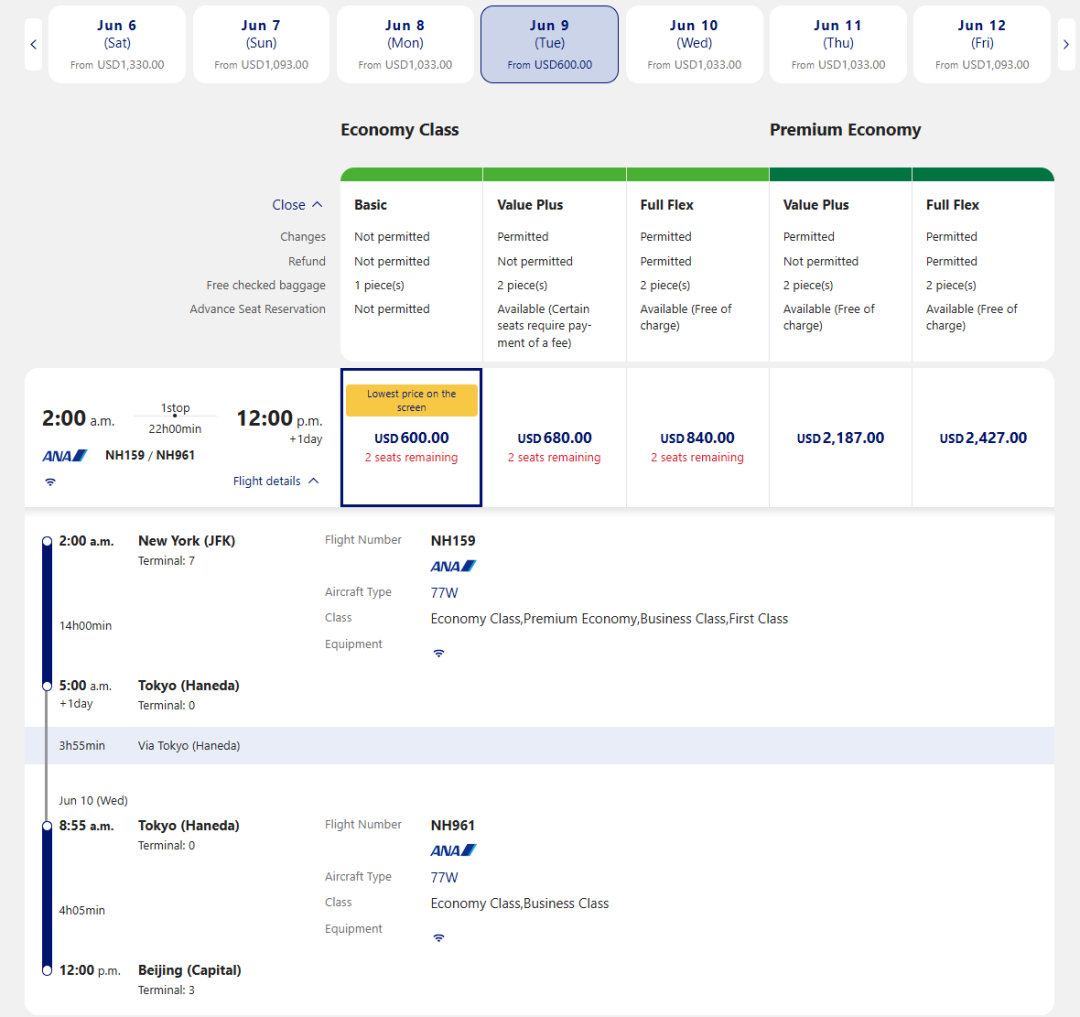Screen dimensions: 1080x1017
Task: Choose Economy Value Plus fare USD 680.00
Action: click(554, 438)
